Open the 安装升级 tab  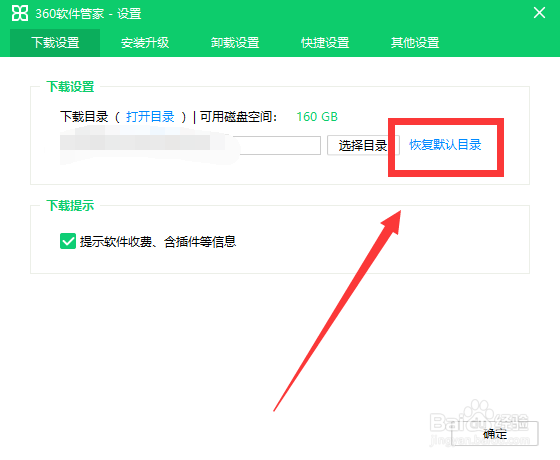(145, 42)
